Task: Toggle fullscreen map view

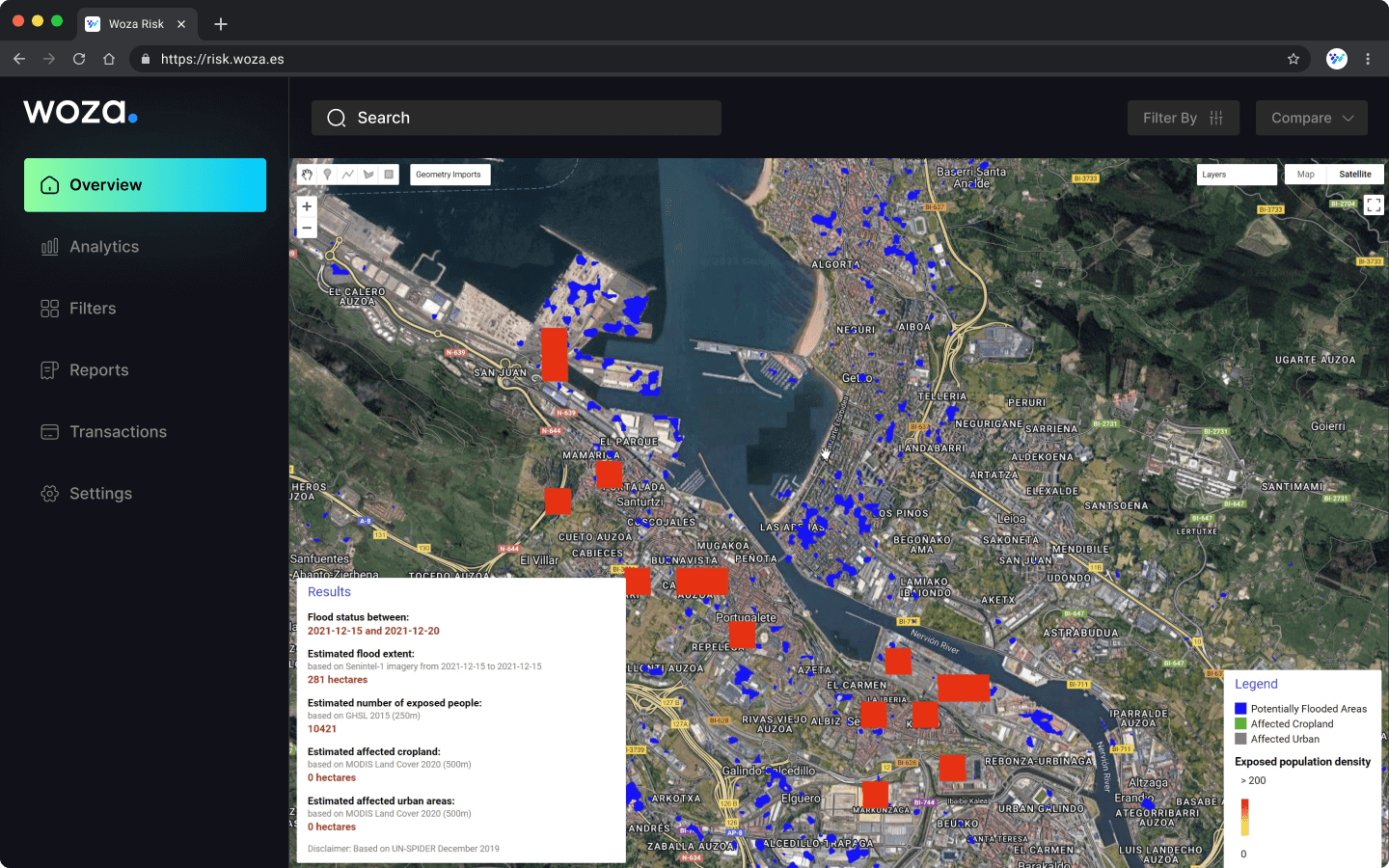Action: click(1374, 204)
